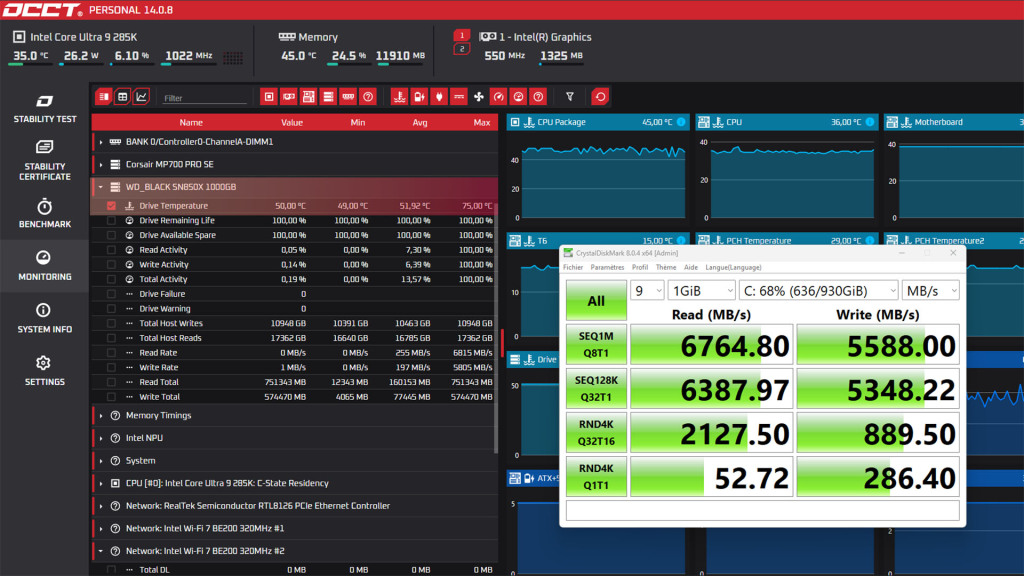1024x576 pixels.
Task: Open the Thème menu in CrystalDiskMark
Action: pos(666,267)
